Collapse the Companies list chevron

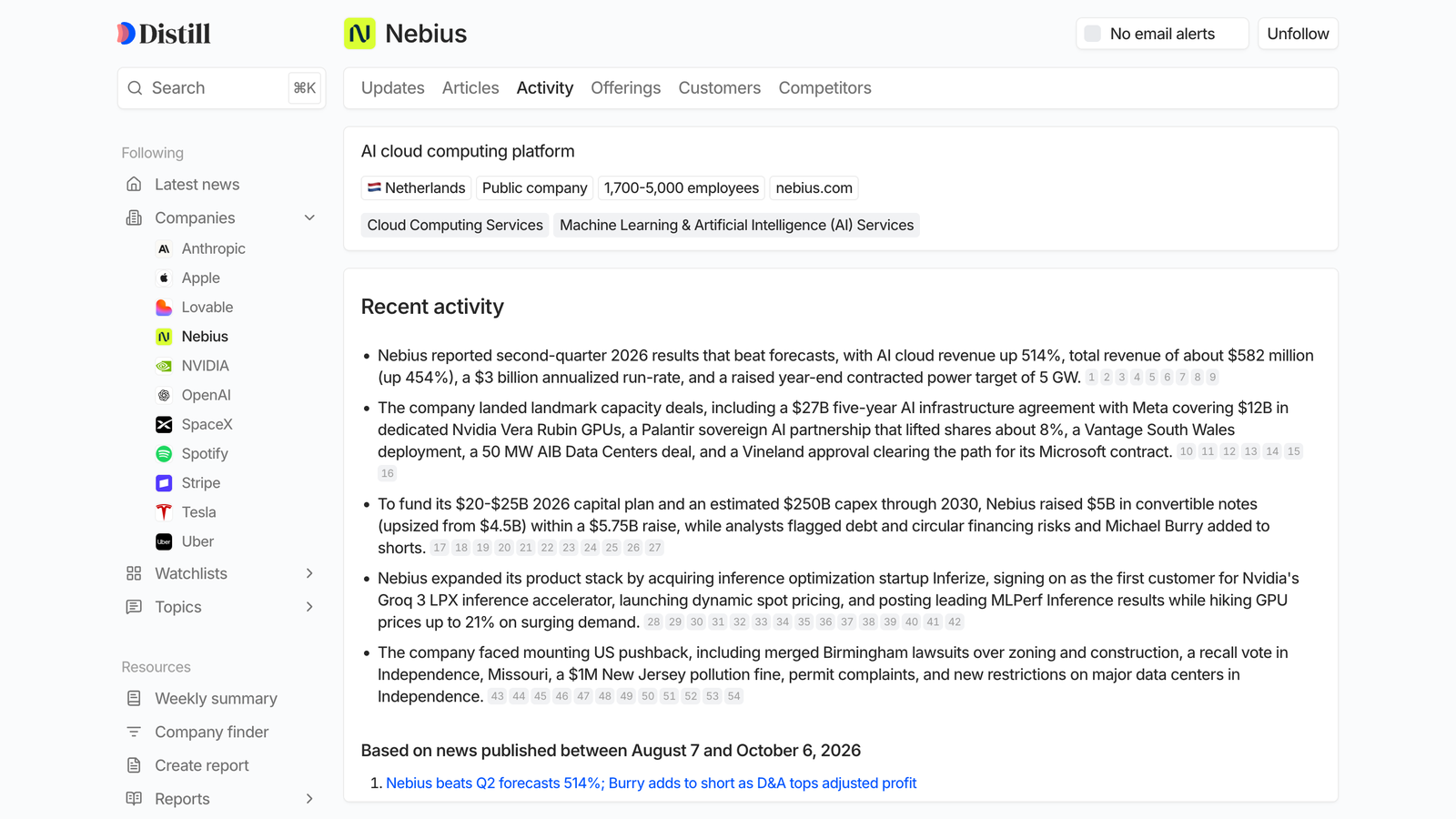(309, 217)
